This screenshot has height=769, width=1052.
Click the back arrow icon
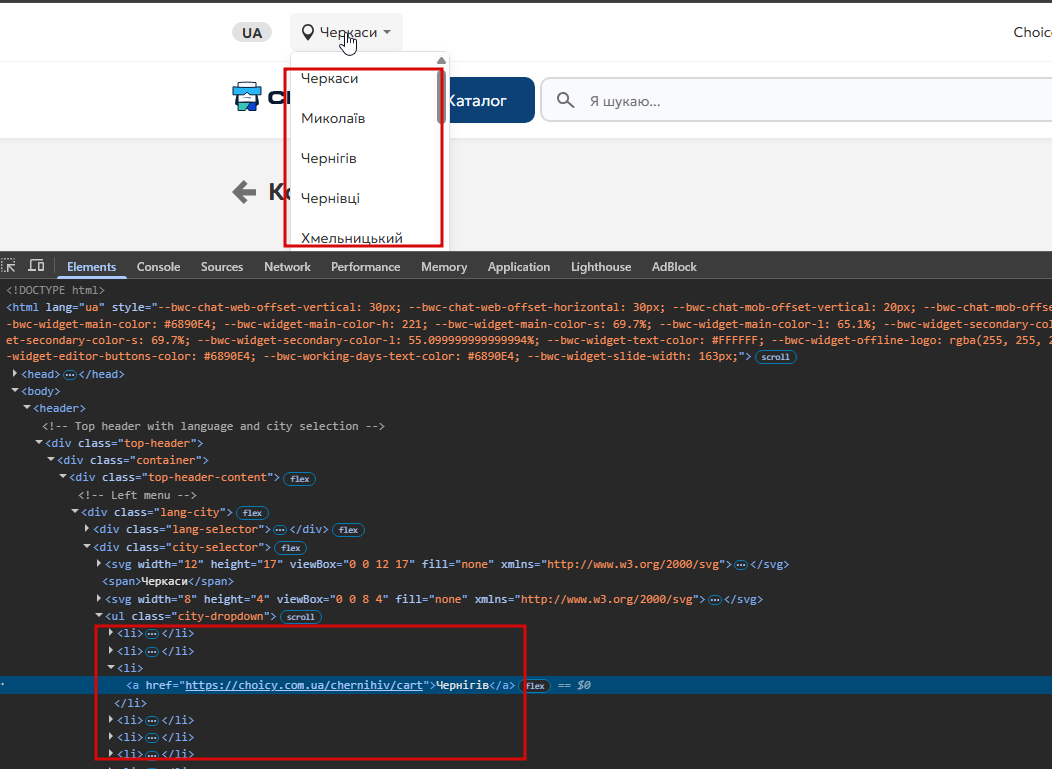tap(244, 192)
